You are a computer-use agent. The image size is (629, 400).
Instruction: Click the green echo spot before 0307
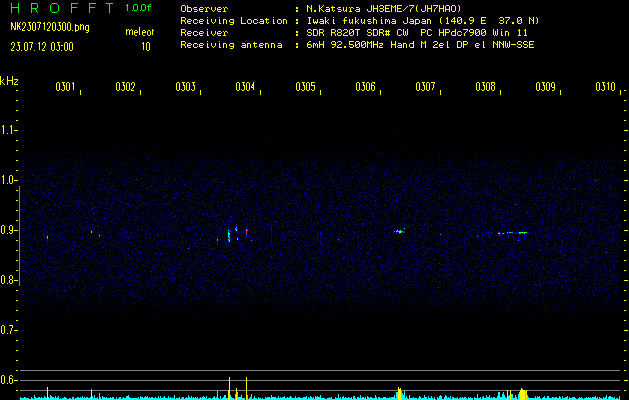[399, 231]
